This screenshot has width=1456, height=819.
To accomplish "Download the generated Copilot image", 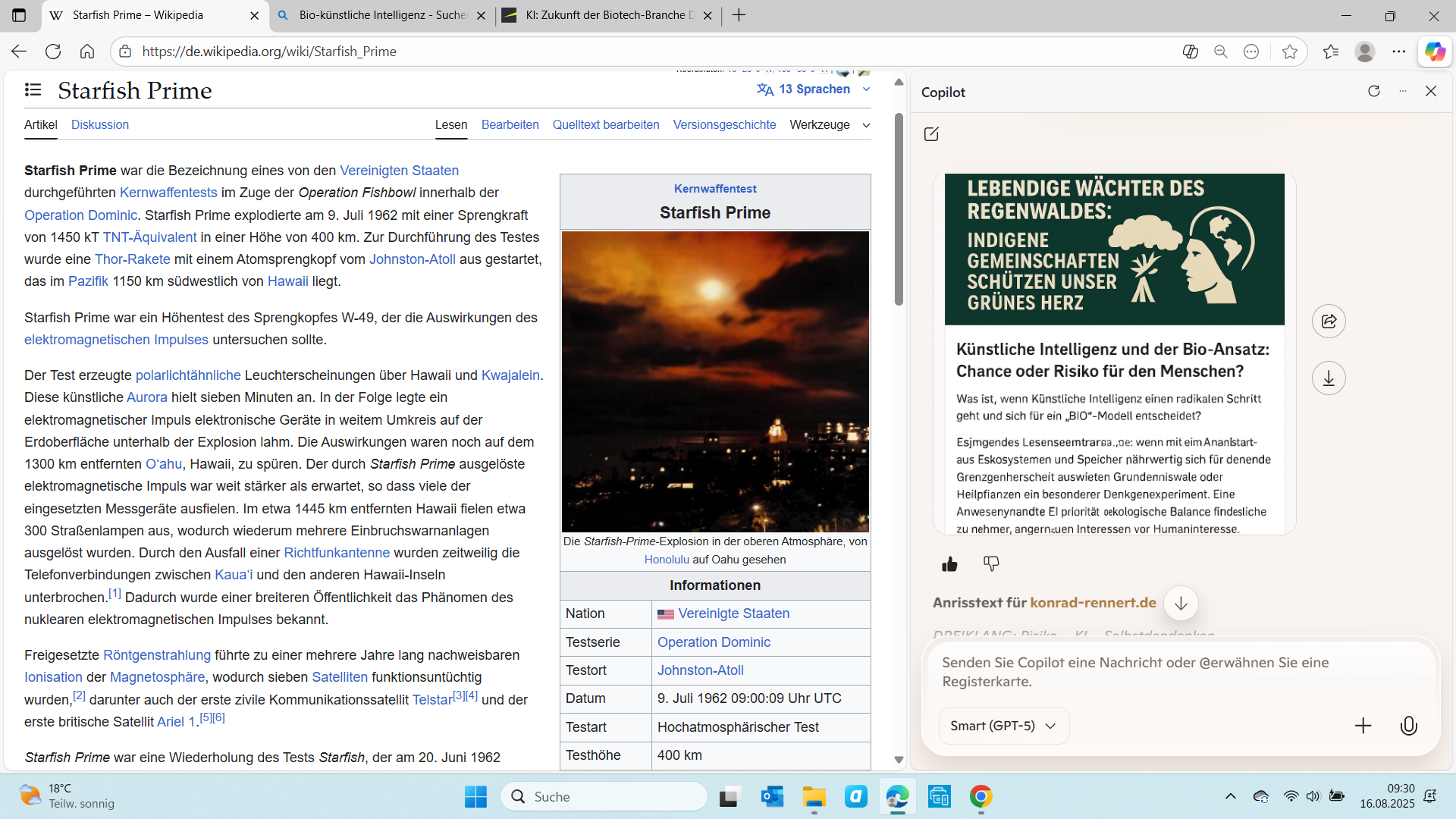I will [1329, 378].
